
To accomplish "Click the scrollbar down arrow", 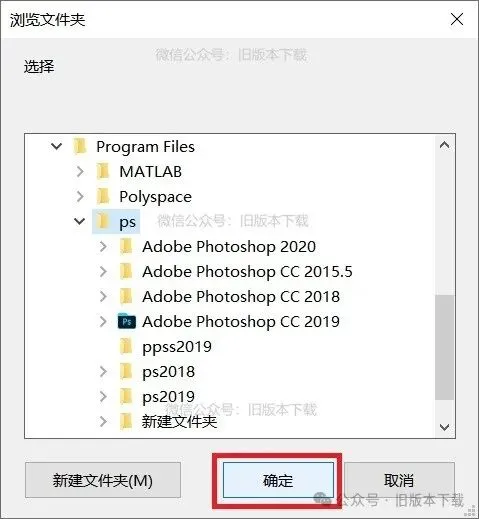I will 444,427.
